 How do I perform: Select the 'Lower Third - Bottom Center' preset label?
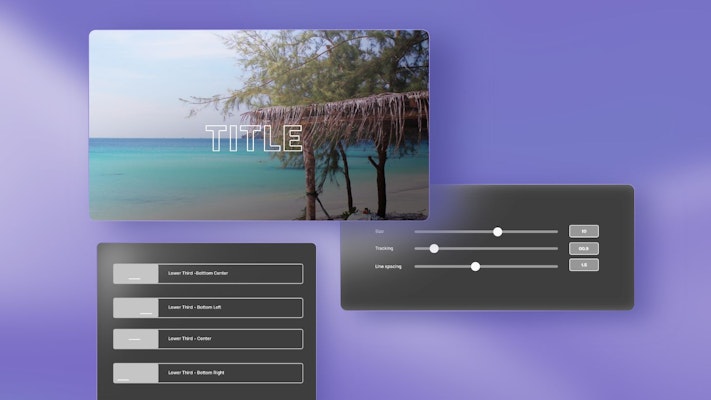coord(204,273)
